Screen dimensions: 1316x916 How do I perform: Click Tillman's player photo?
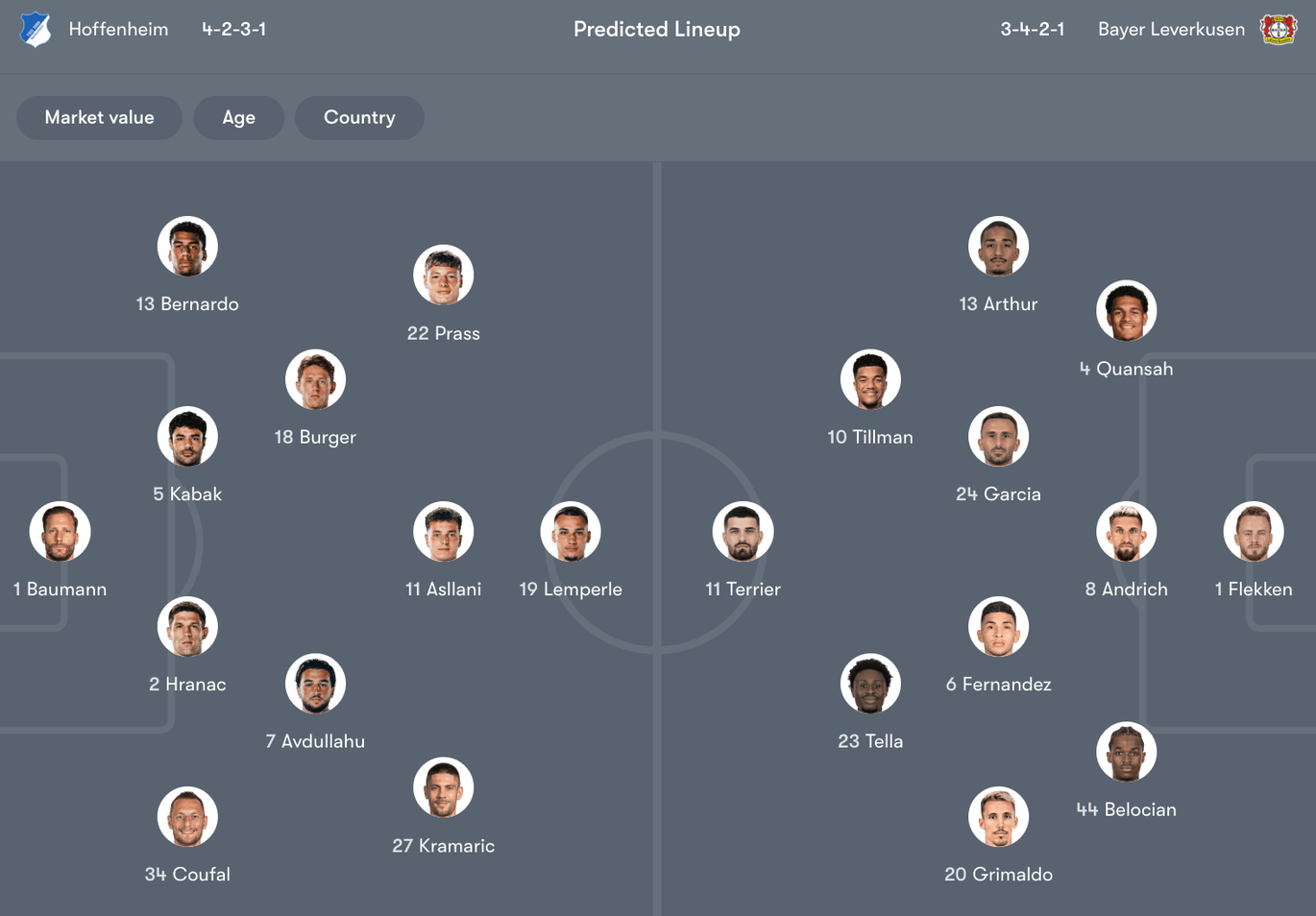pos(870,378)
